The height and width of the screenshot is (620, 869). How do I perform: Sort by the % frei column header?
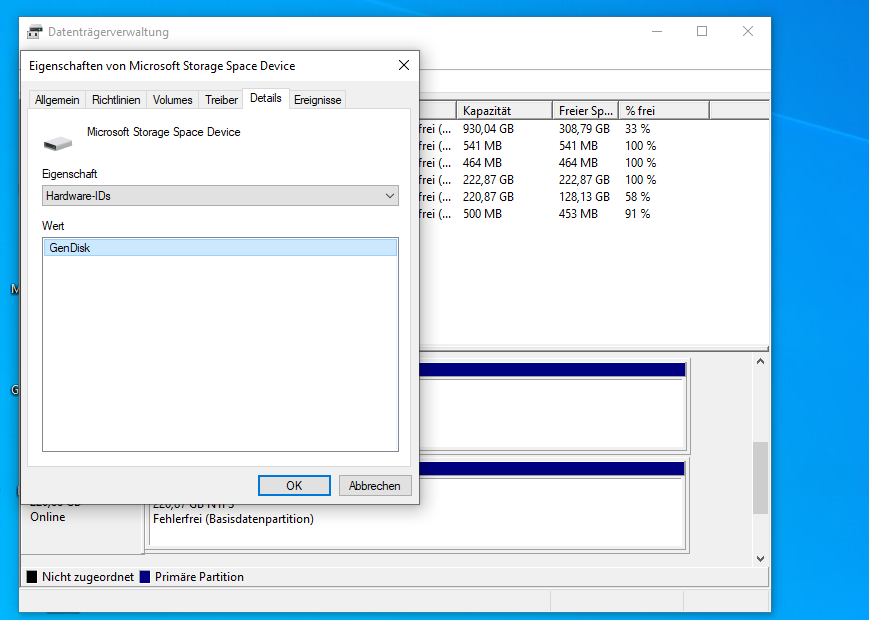coord(664,111)
